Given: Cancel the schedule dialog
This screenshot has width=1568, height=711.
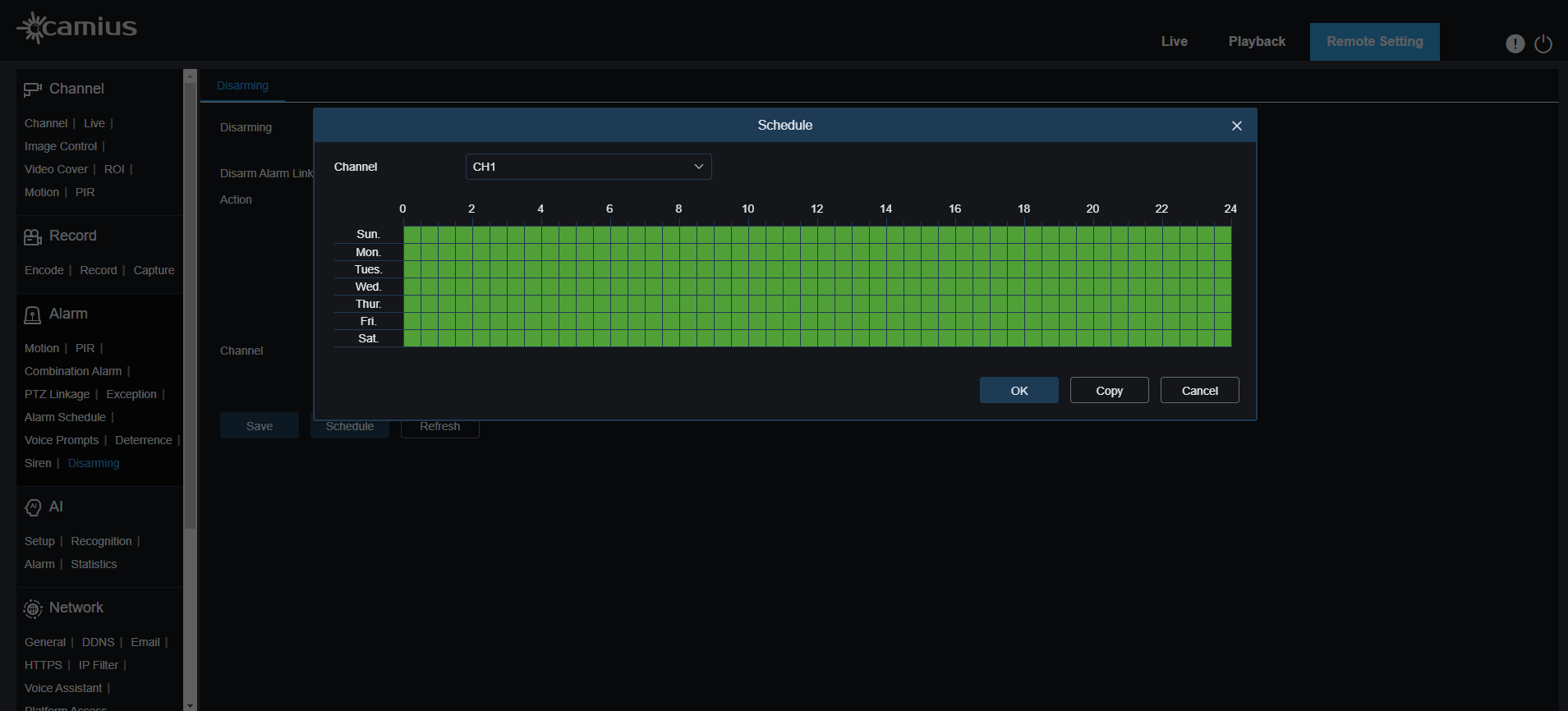Looking at the screenshot, I should coord(1199,391).
